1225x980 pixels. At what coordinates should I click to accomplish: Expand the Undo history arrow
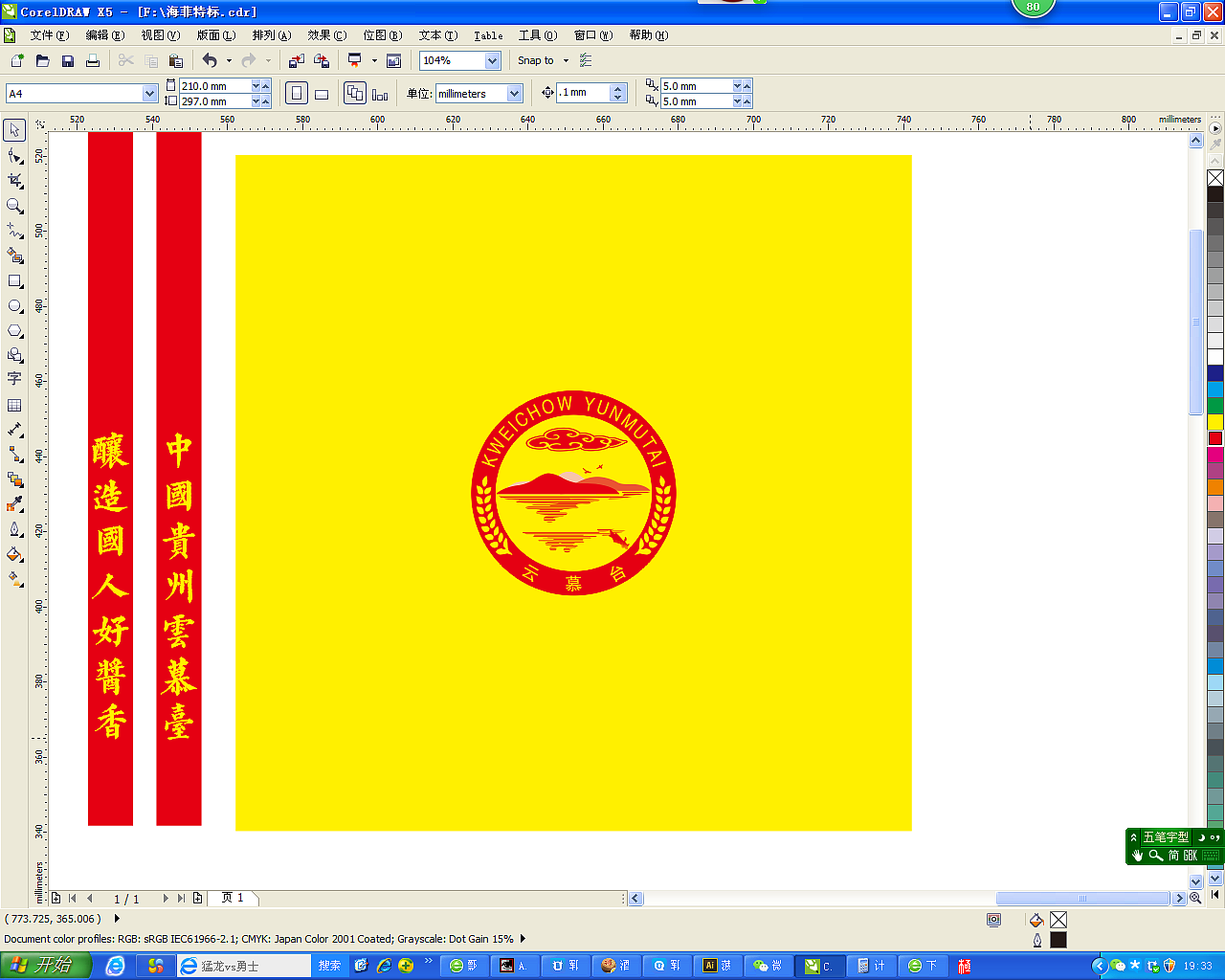[x=229, y=60]
